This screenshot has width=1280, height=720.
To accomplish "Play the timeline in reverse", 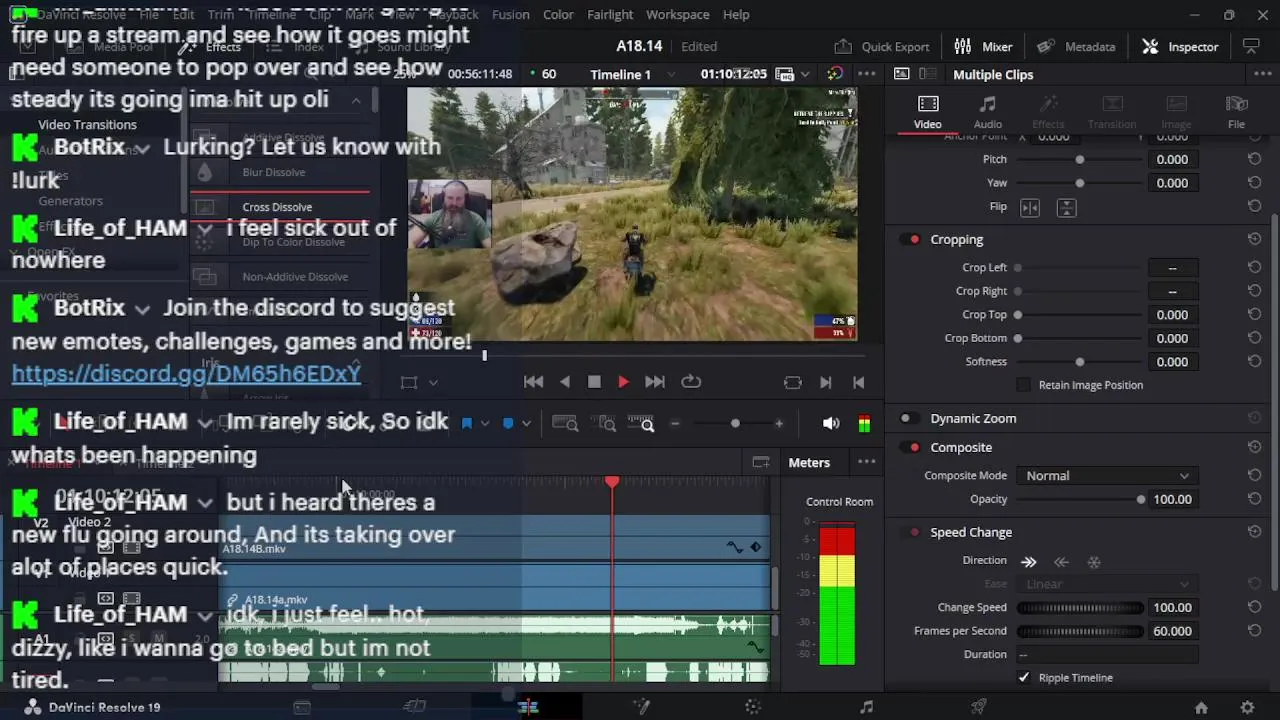I will pos(565,382).
